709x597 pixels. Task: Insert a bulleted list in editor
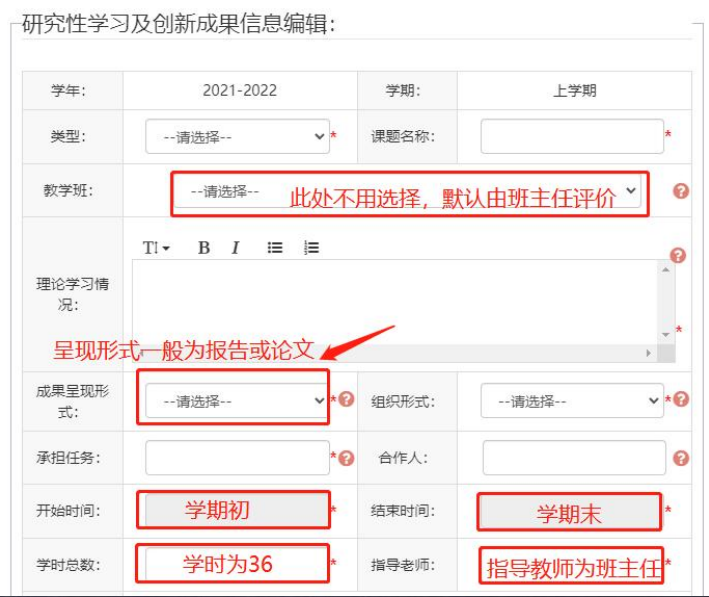(x=275, y=248)
